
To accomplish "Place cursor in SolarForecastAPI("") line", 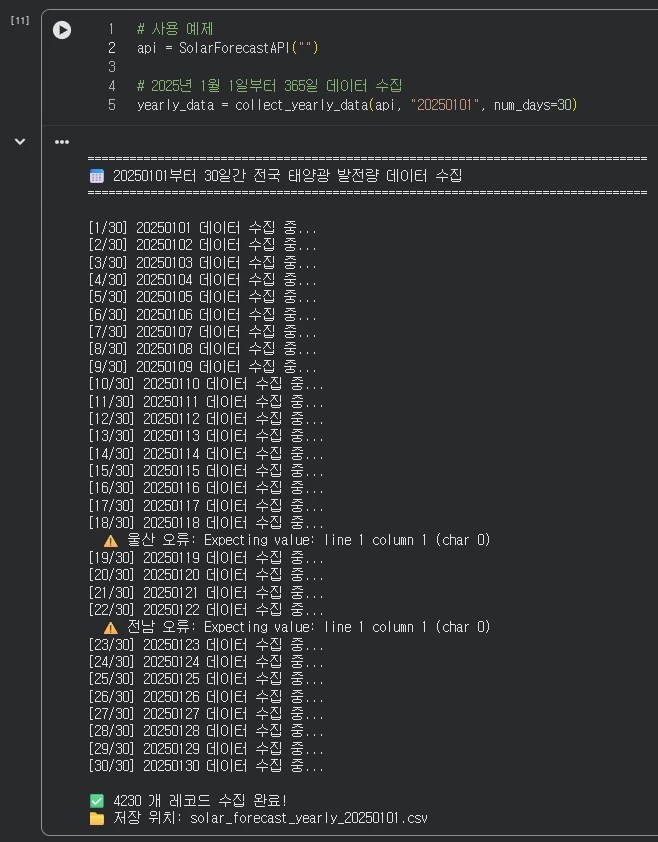I will (228, 48).
